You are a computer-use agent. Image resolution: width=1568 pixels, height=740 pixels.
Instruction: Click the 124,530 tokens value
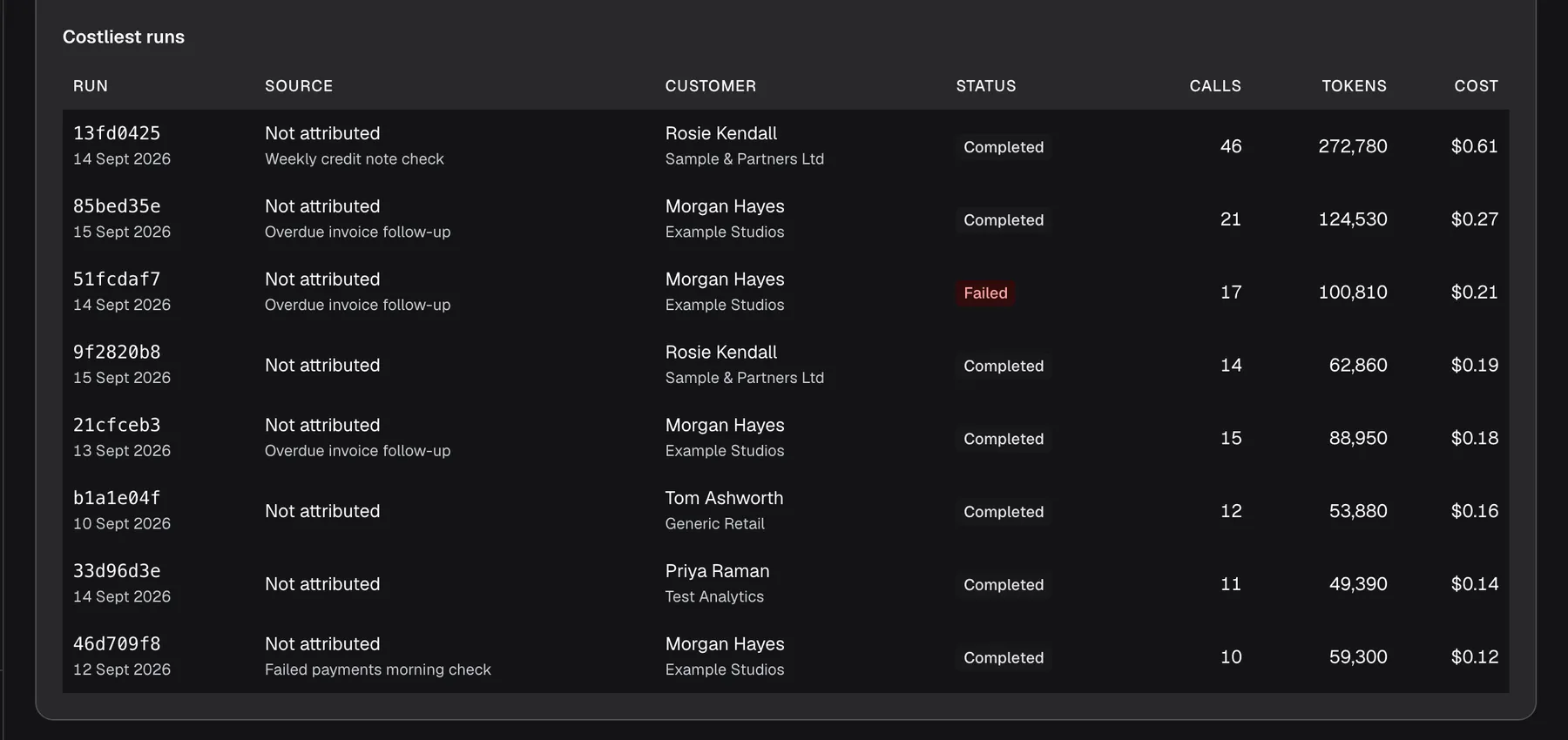[x=1353, y=219]
